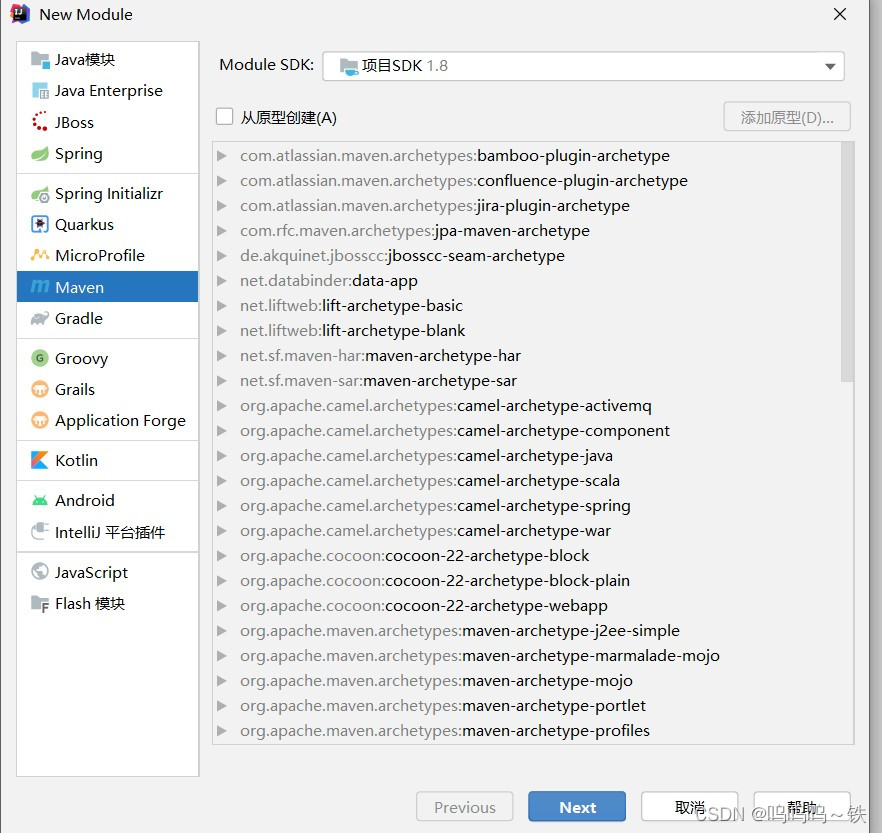The height and width of the screenshot is (833, 882).
Task: Click the 添加原型(D)... button
Action: coord(786,117)
